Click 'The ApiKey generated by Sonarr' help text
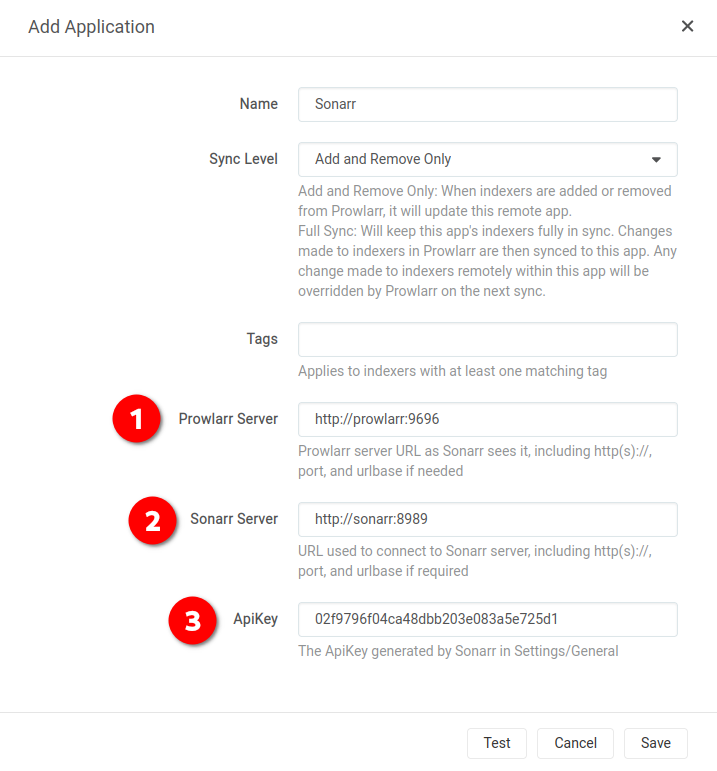The width and height of the screenshot is (717, 771). (x=458, y=651)
